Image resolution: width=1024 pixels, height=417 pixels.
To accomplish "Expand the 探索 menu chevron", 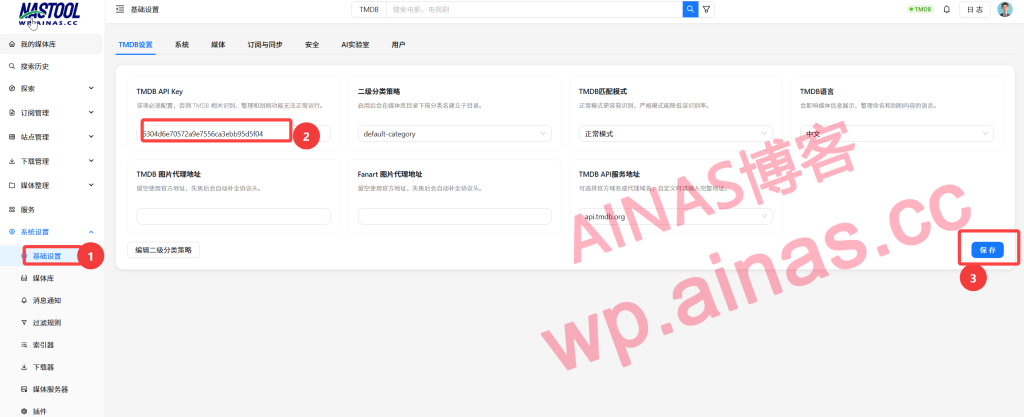I will [x=91, y=88].
